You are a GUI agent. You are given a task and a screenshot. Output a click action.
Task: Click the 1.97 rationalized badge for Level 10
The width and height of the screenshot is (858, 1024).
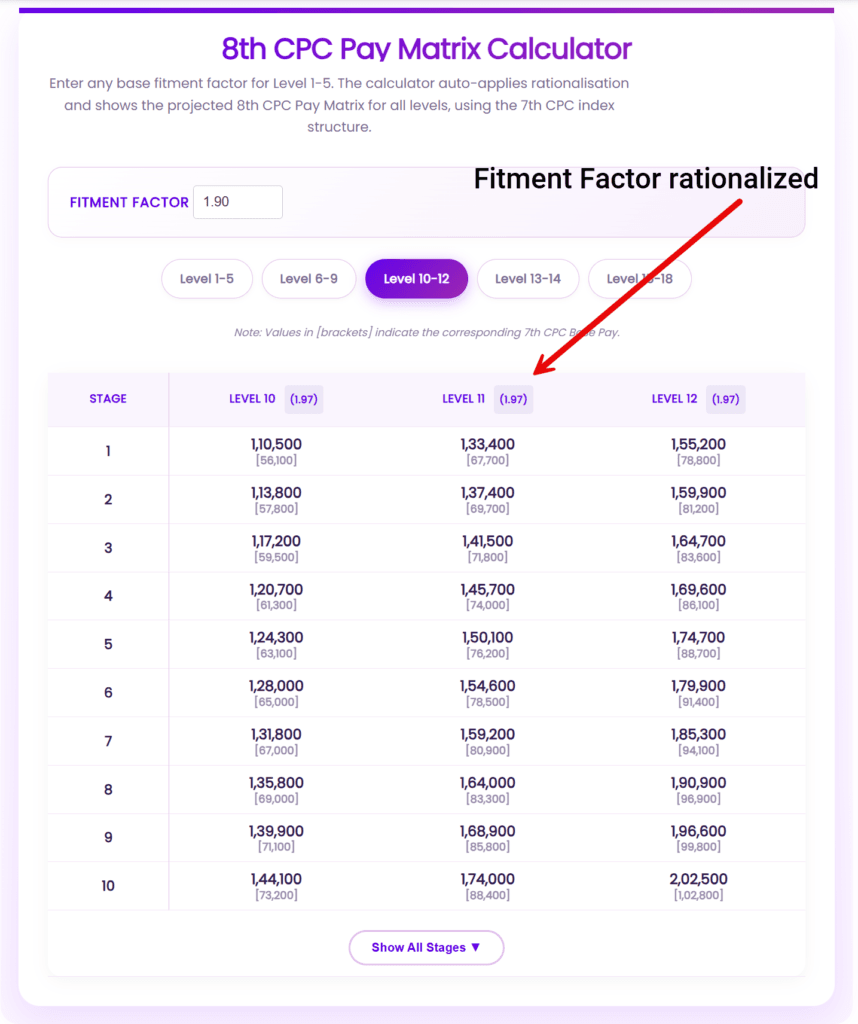click(x=303, y=399)
